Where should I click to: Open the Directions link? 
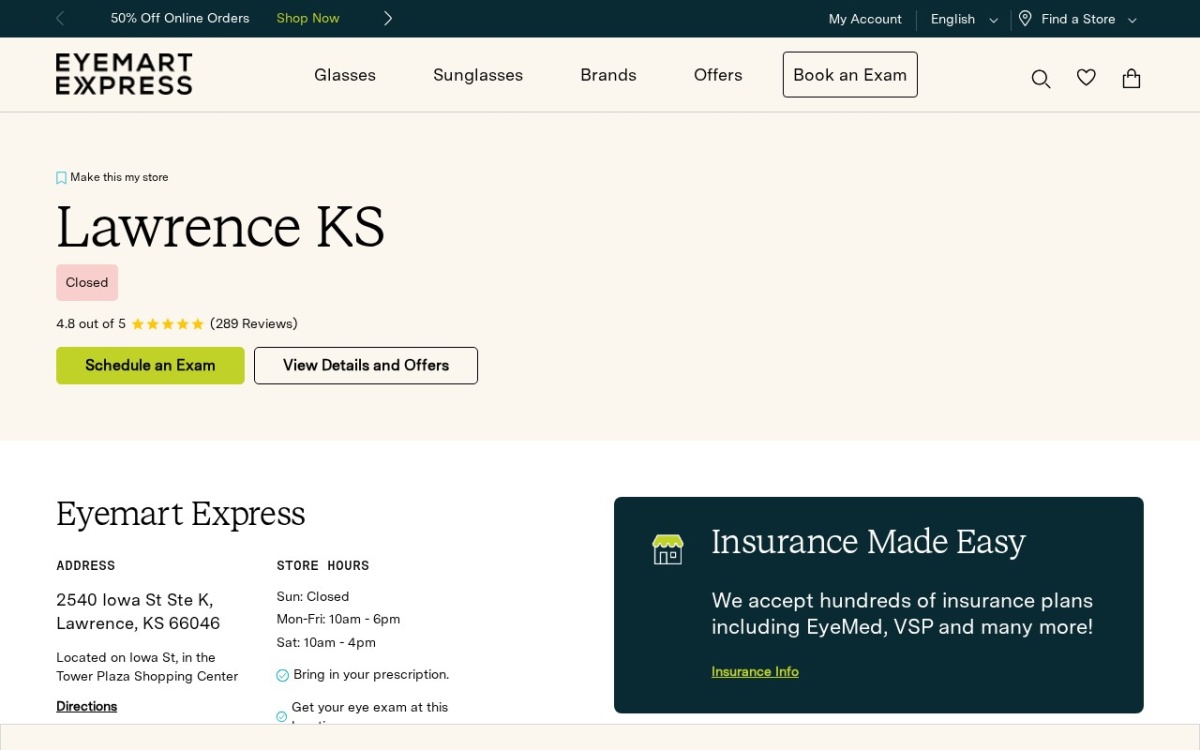87,706
